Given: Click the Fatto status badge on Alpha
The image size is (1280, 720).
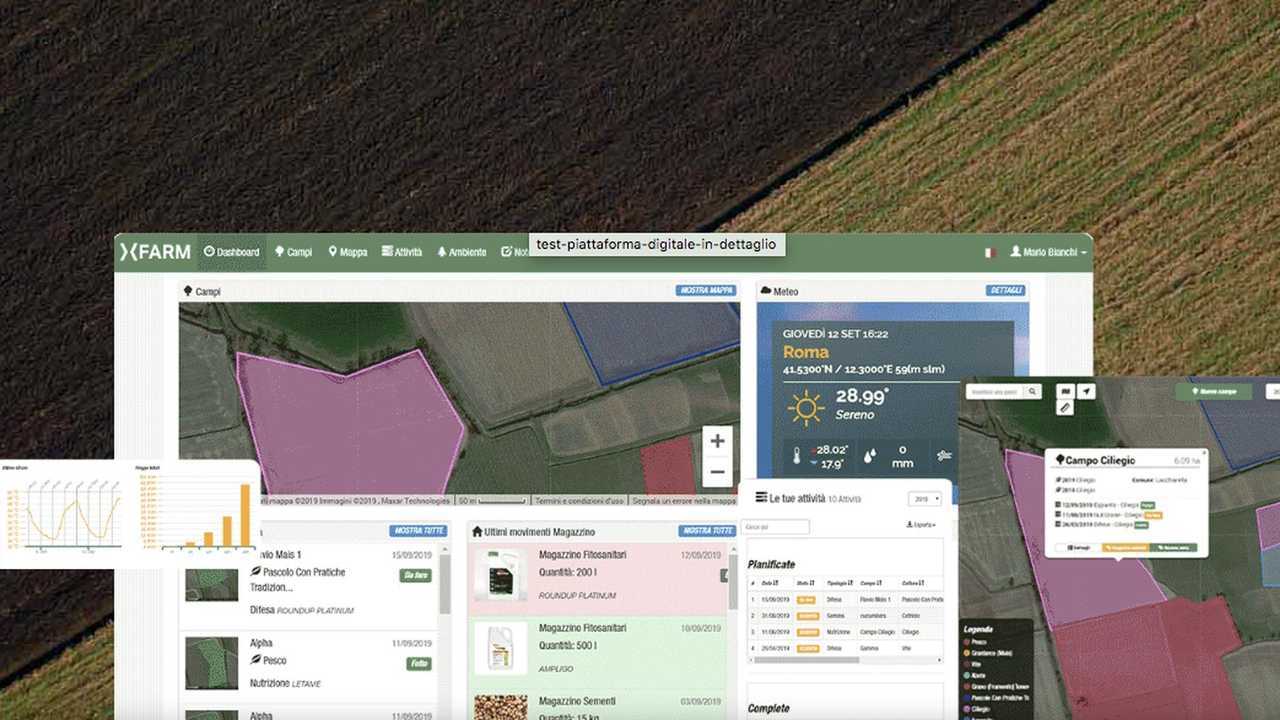Looking at the screenshot, I should point(419,663).
